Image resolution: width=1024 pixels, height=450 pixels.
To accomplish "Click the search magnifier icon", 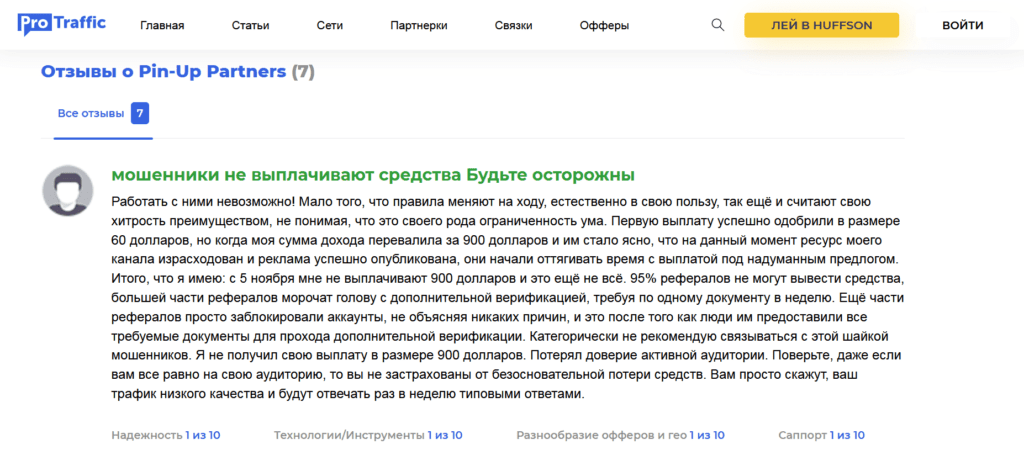I will point(718,25).
